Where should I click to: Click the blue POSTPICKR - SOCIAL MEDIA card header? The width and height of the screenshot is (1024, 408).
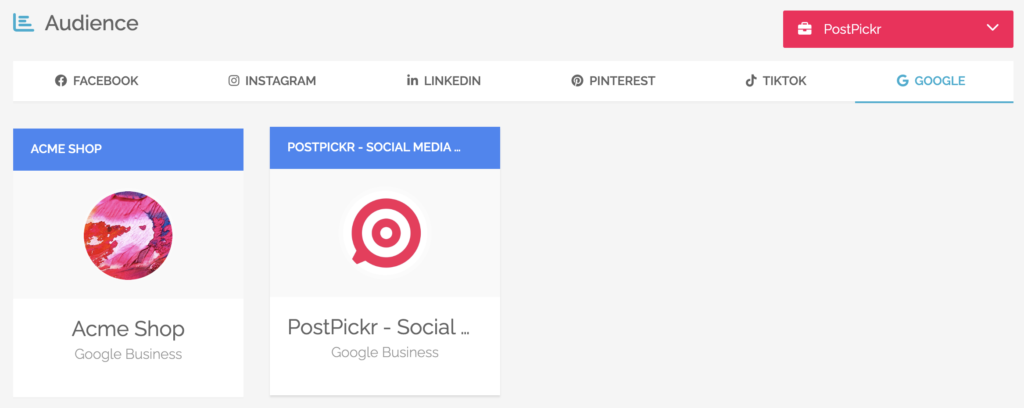pyautogui.click(x=384, y=147)
